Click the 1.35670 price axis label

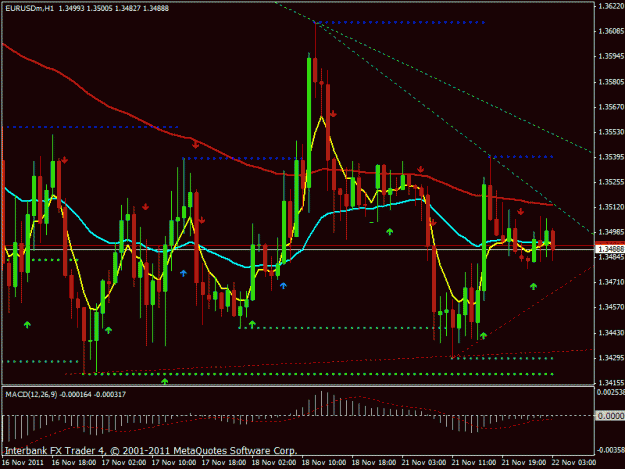point(611,107)
